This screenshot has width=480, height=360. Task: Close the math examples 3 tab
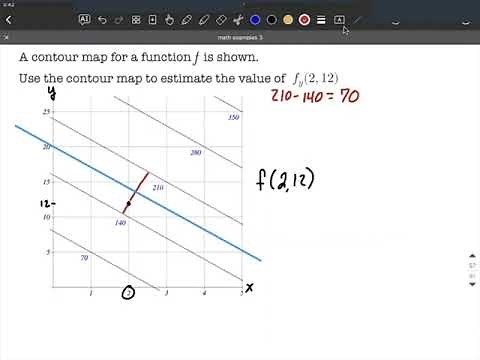coord(5,37)
